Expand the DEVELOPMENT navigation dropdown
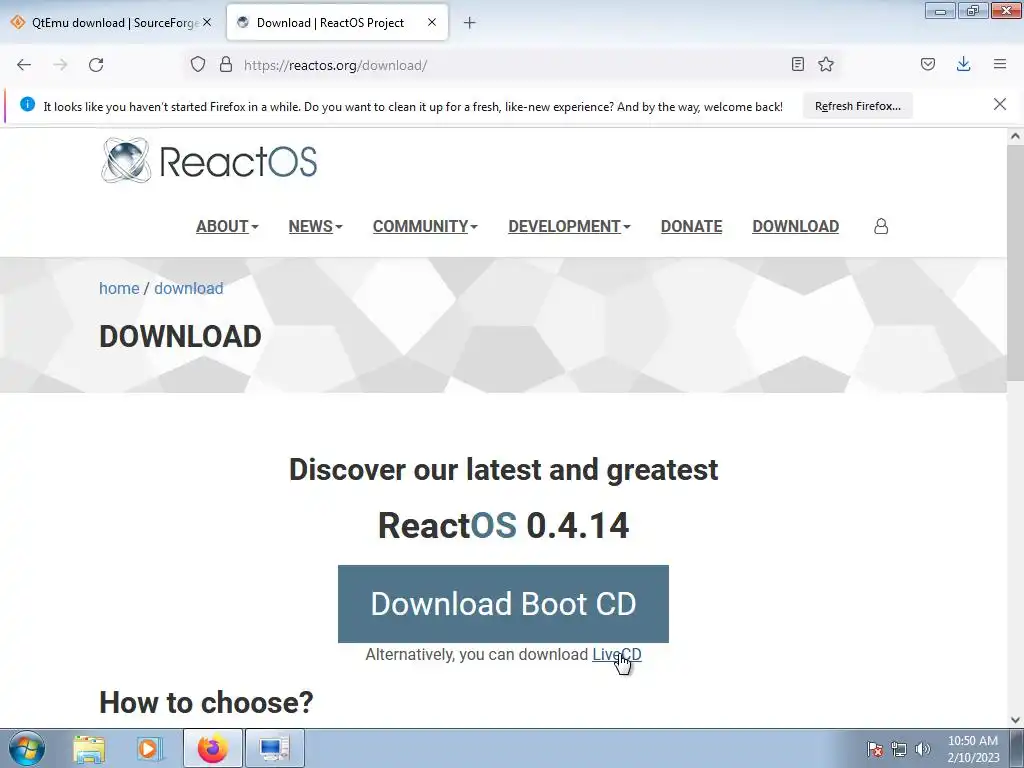 pos(569,226)
